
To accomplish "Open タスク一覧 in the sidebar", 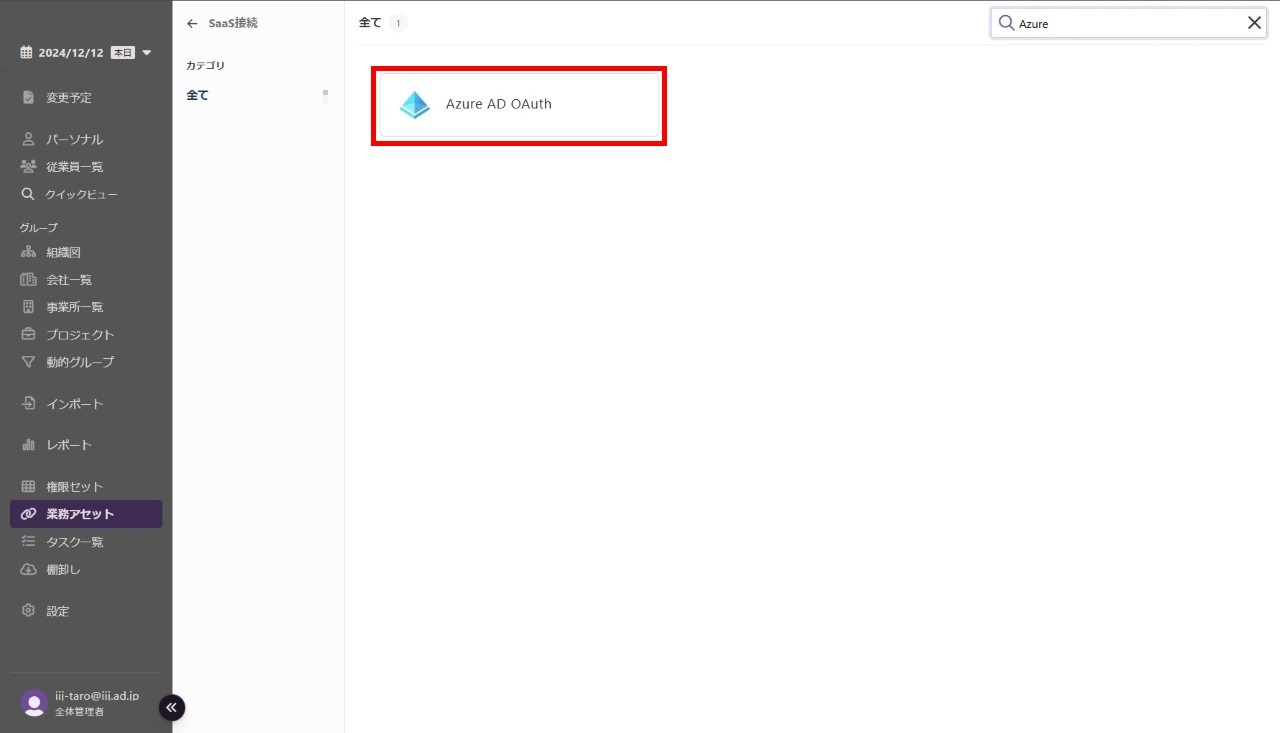I will pos(74,542).
